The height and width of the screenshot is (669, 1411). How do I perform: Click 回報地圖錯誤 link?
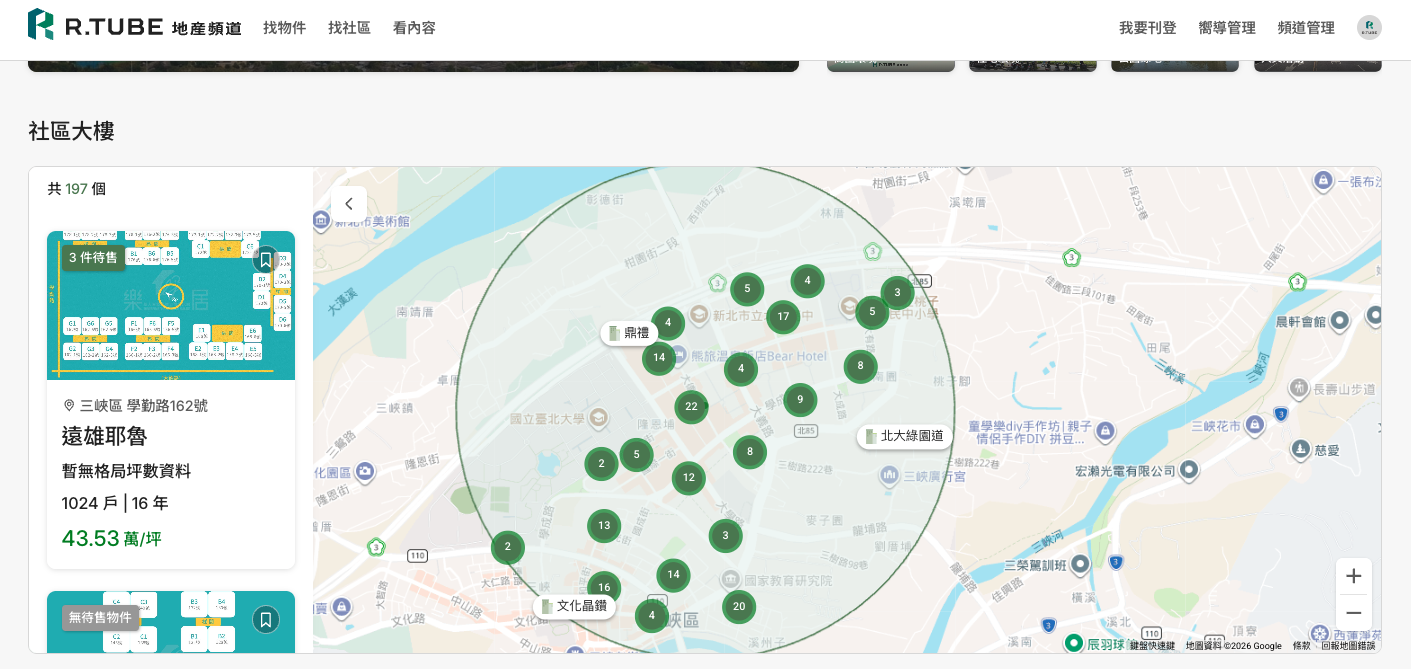point(1348,646)
